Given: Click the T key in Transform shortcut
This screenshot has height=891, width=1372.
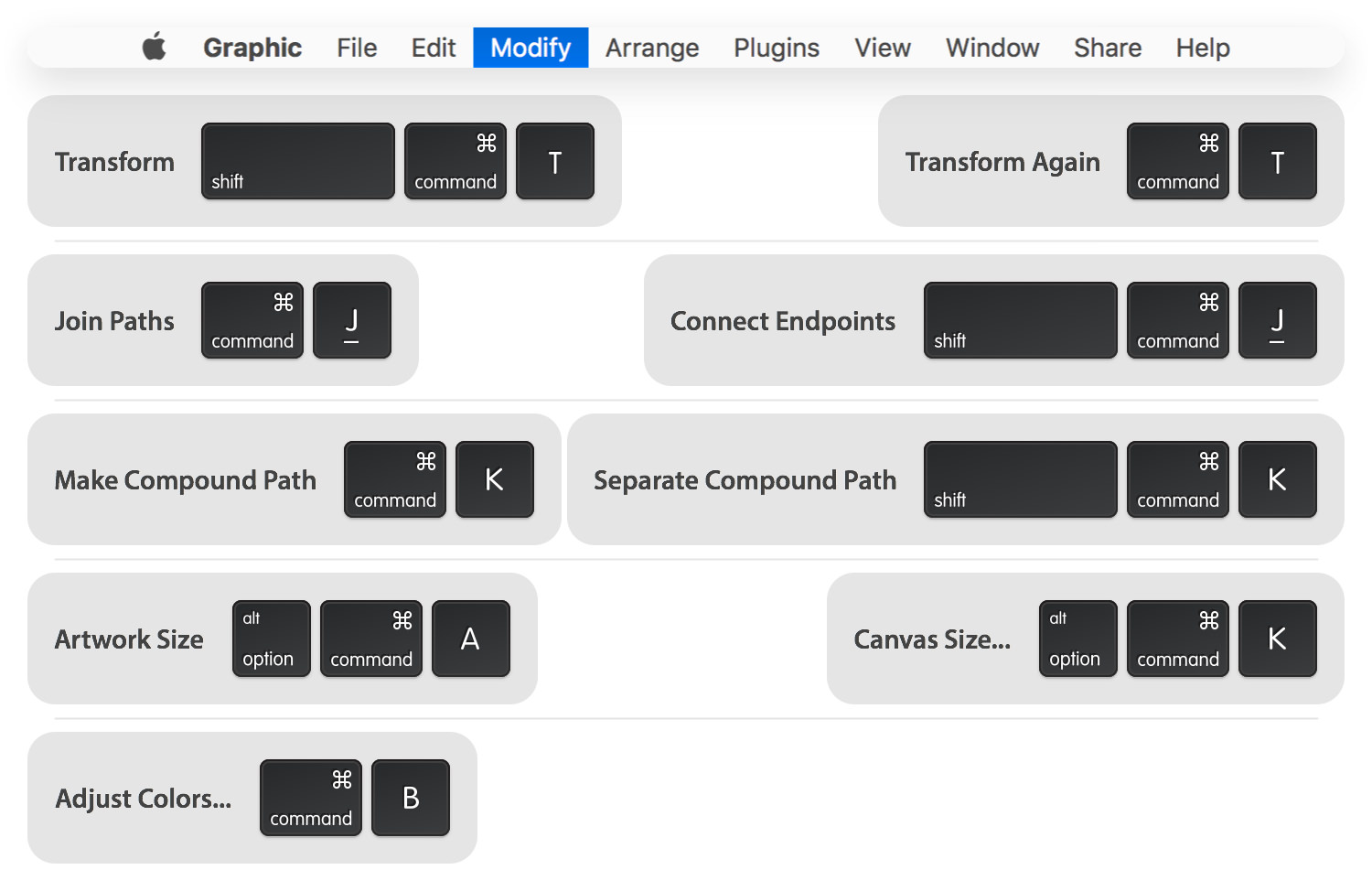Looking at the screenshot, I should [555, 162].
